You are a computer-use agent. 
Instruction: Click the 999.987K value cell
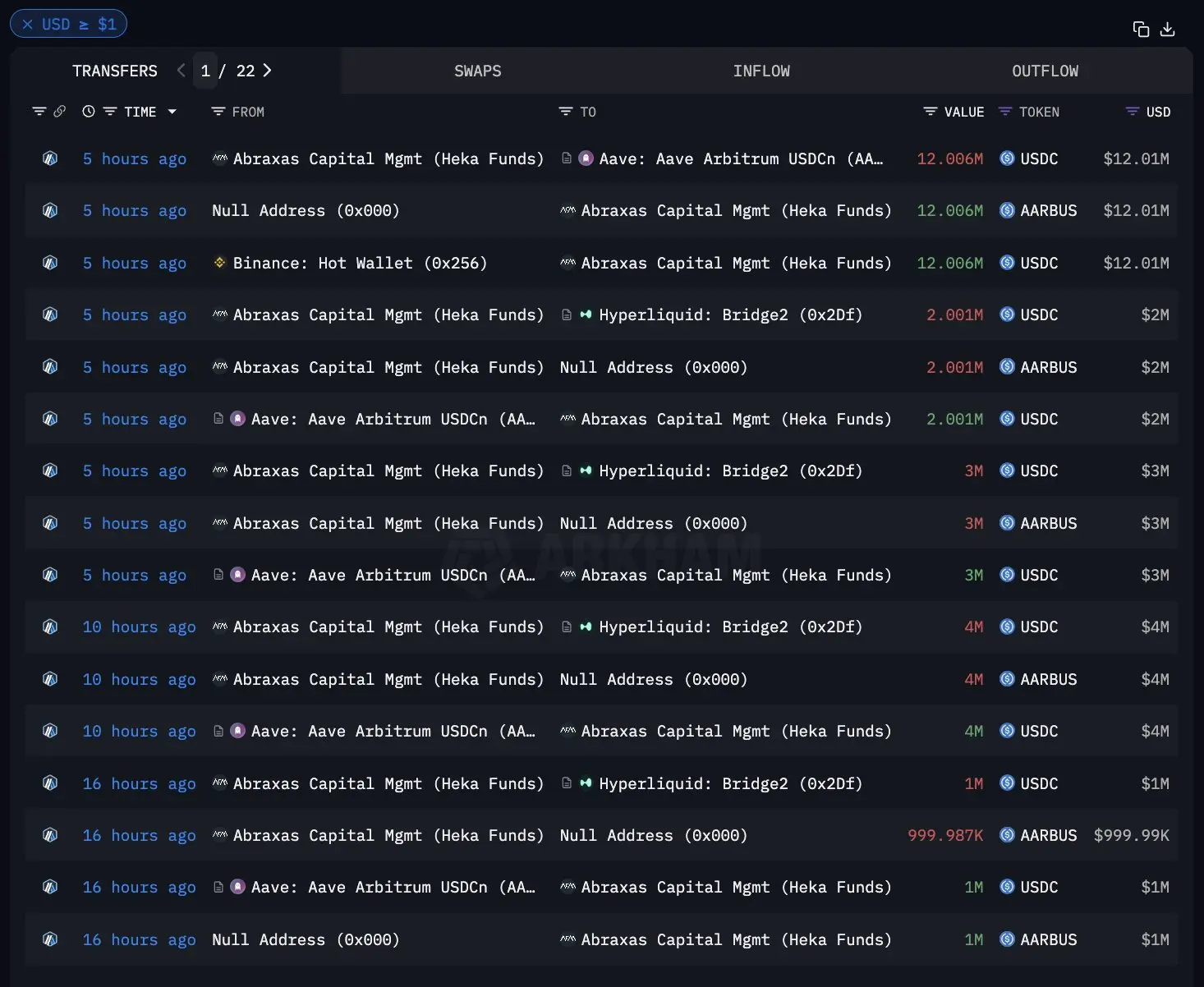click(x=945, y=835)
